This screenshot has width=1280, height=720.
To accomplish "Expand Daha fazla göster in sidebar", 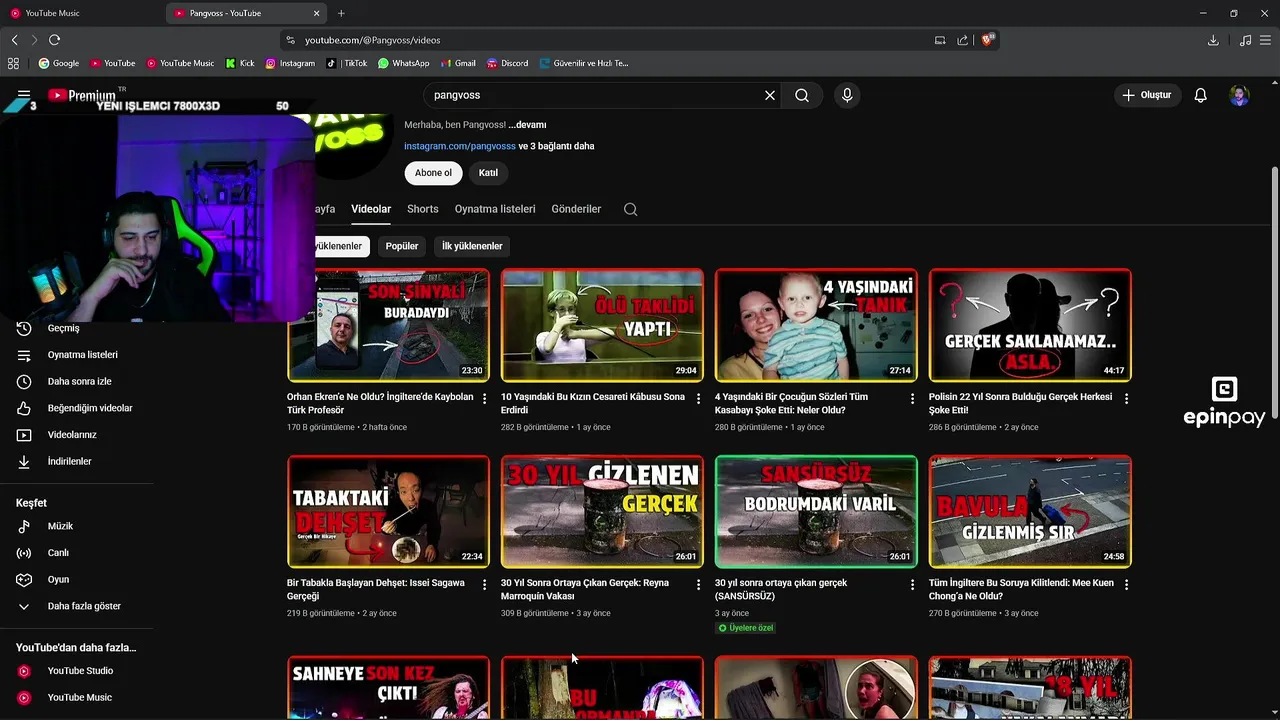I will [84, 606].
